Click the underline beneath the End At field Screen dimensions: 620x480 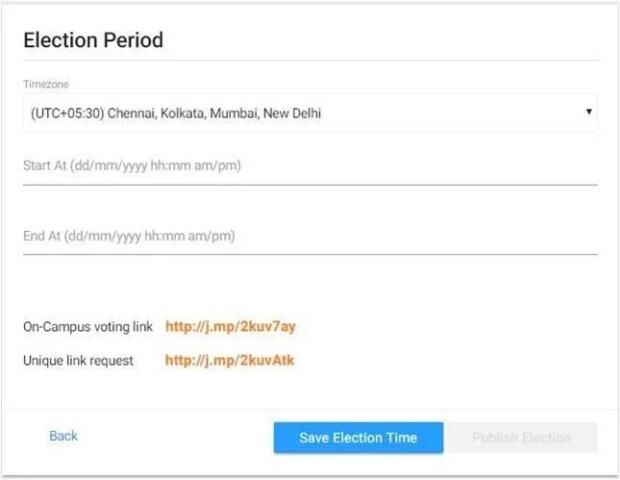(x=310, y=254)
